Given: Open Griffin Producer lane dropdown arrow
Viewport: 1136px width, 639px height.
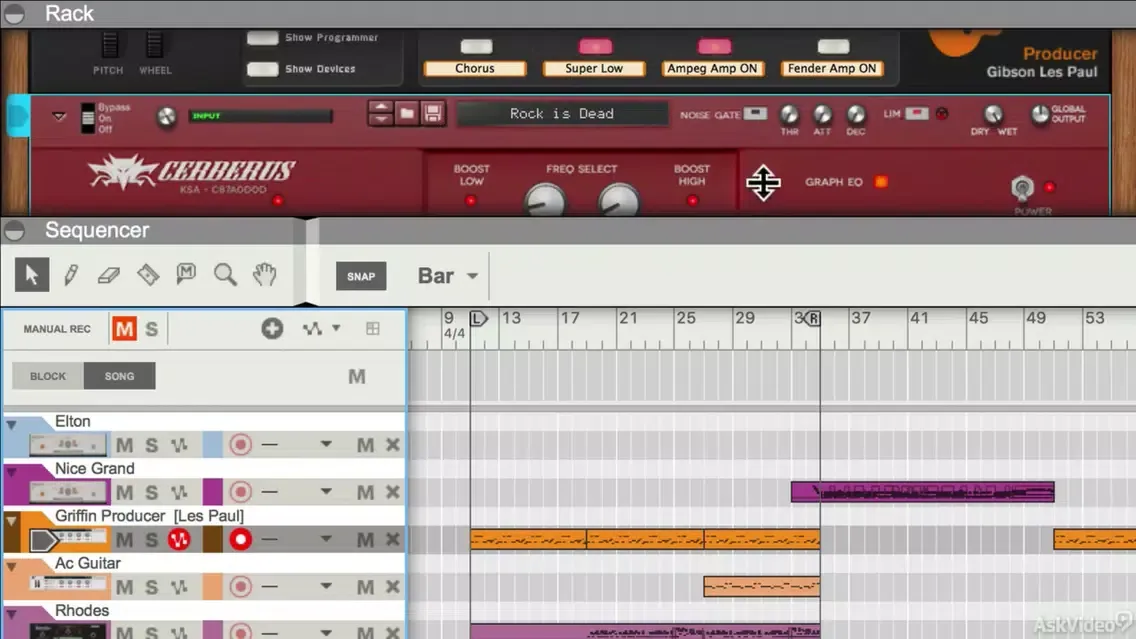Looking at the screenshot, I should [x=326, y=539].
